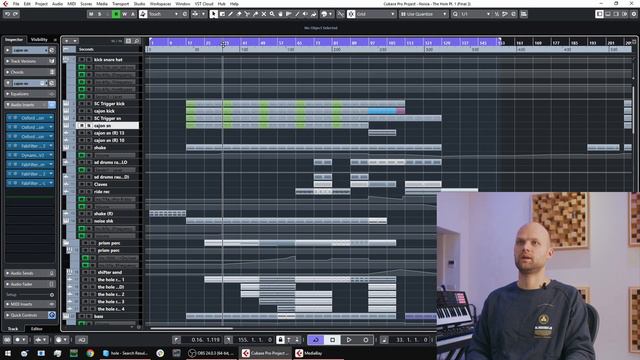The image size is (640, 360).
Task: Click the horizontal scrollbar below tracks
Action: point(192,328)
